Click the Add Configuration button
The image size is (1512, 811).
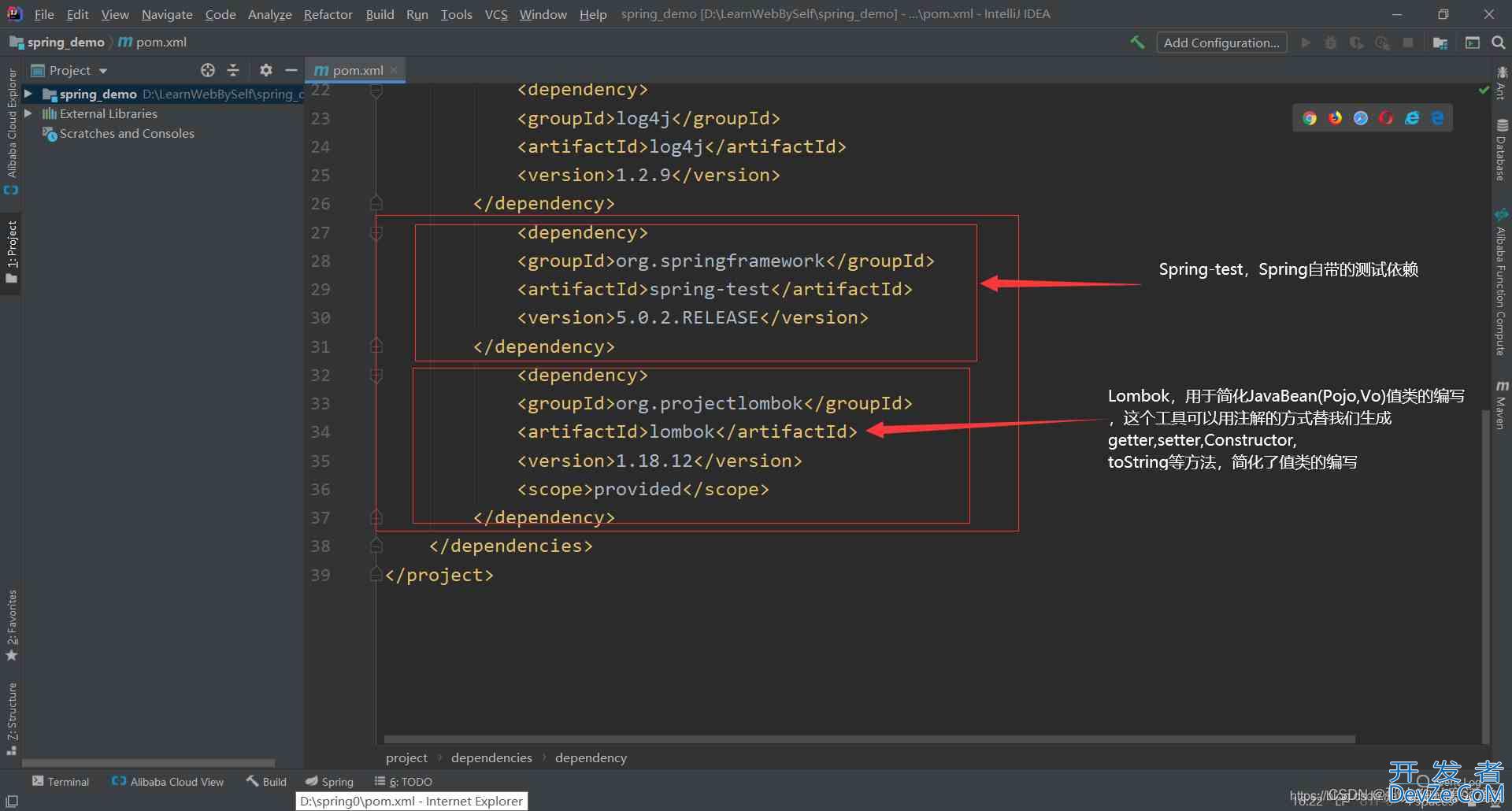(x=1221, y=43)
